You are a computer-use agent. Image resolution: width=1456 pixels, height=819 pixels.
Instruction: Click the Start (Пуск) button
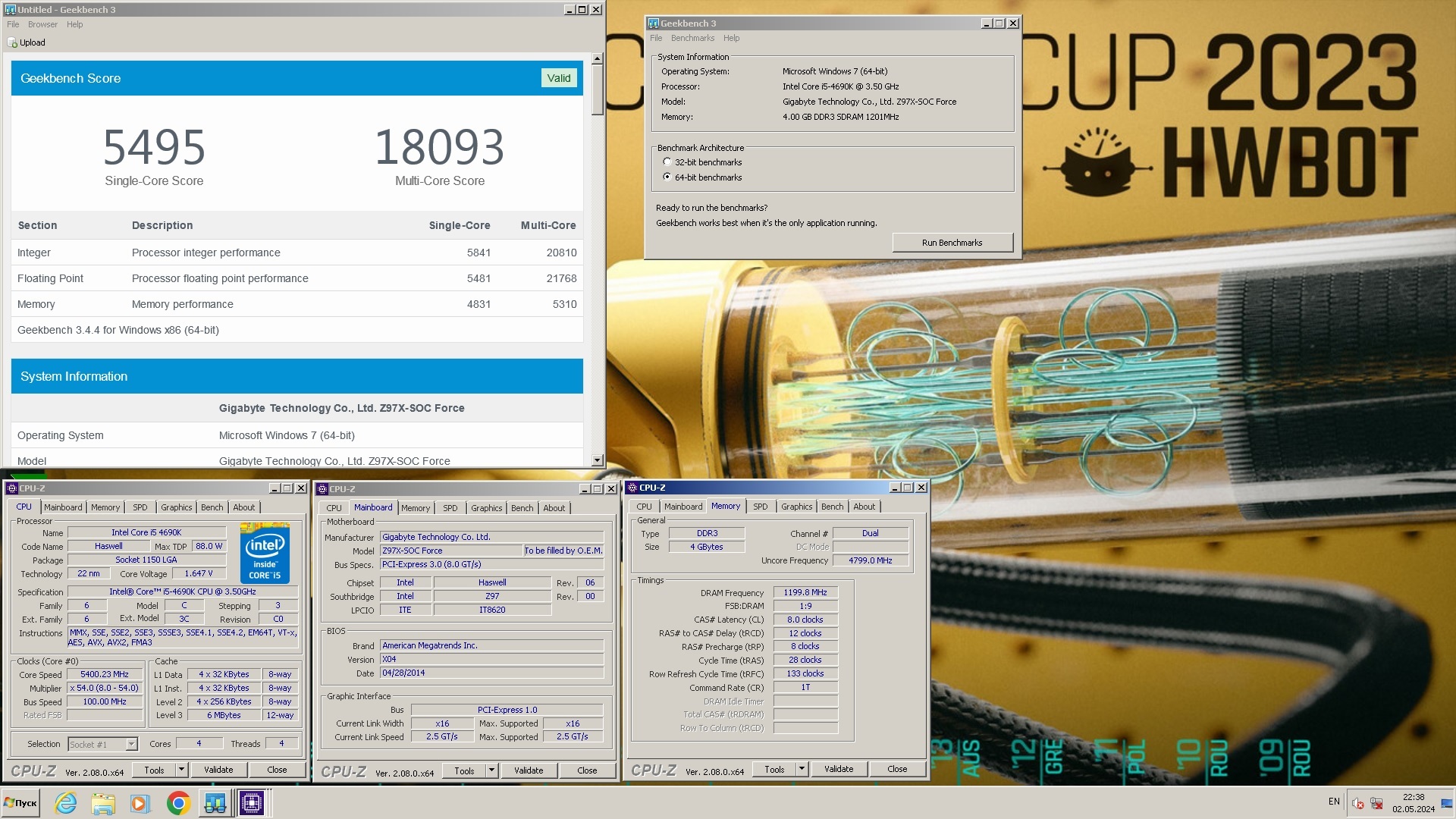click(x=20, y=803)
